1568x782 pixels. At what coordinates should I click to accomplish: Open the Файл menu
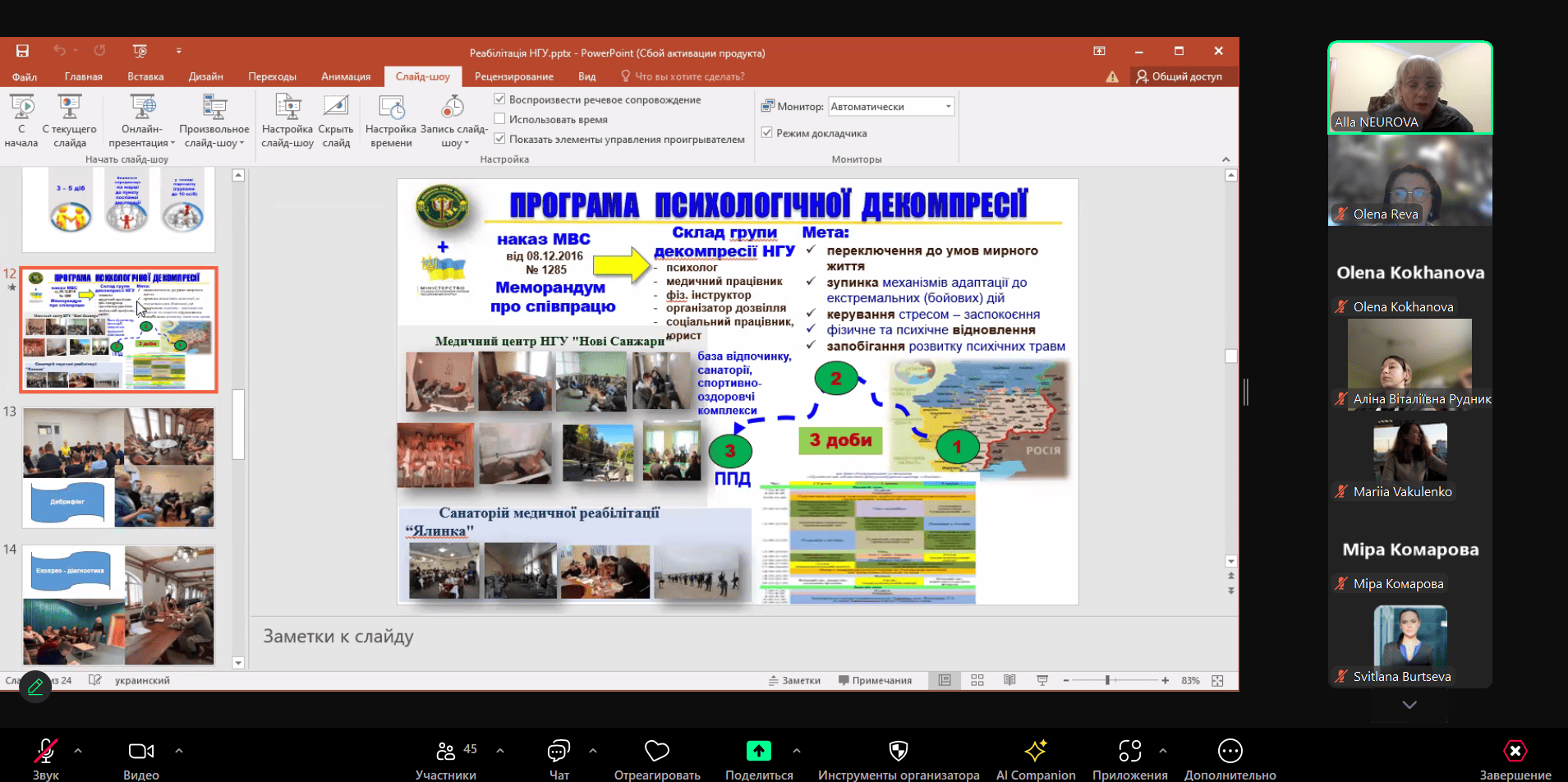point(25,76)
